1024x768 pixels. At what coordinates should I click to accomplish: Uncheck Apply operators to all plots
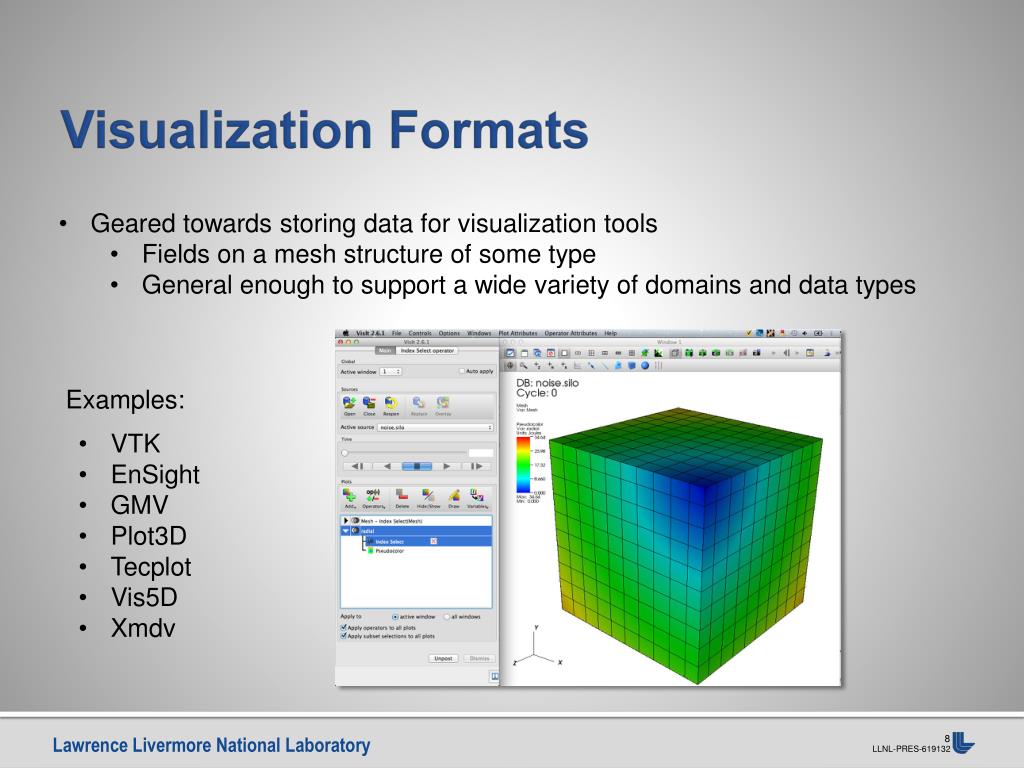tap(344, 627)
